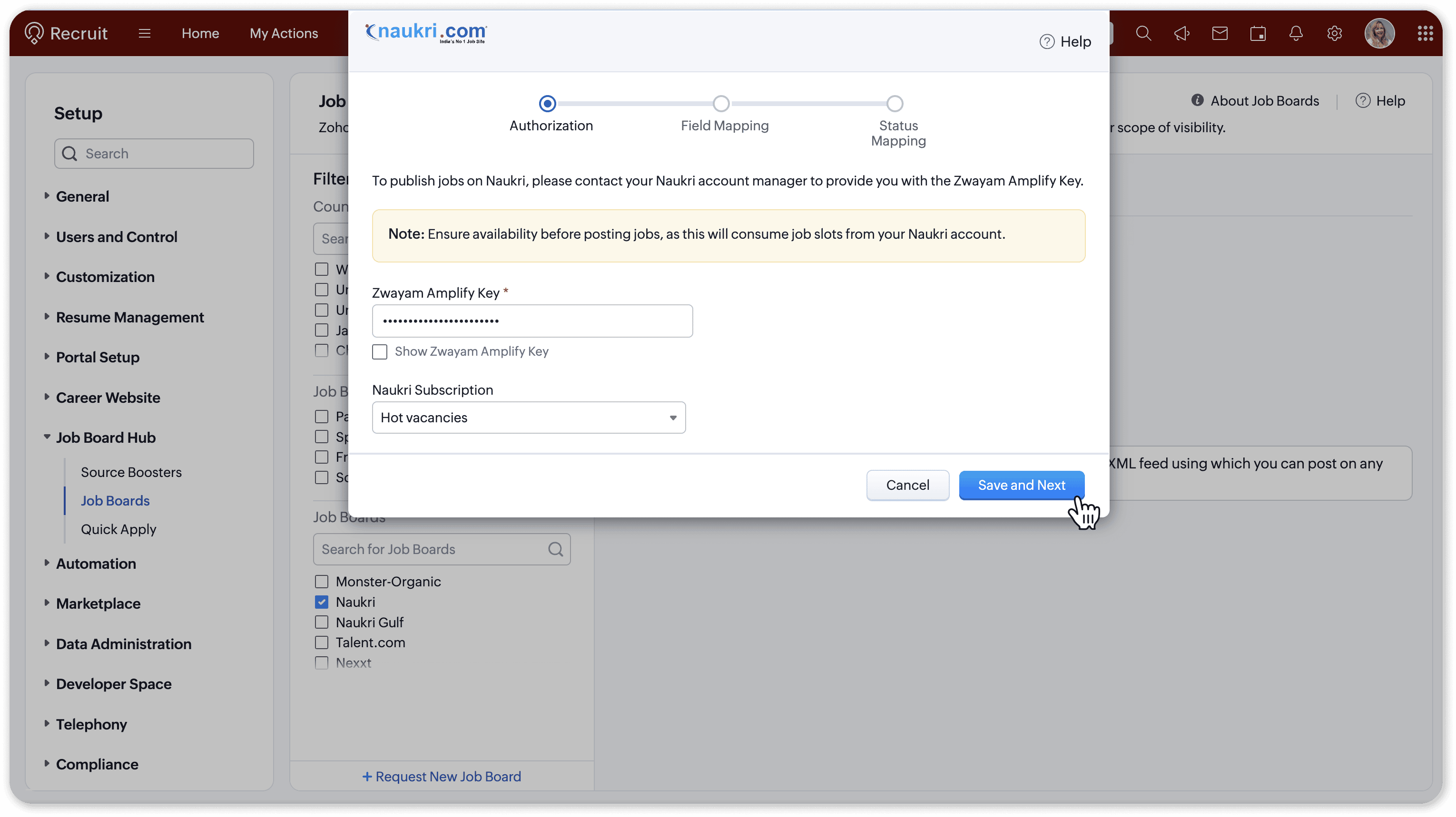Click the Save and Next button
Screen dimensions: 1456x817
(1021, 485)
